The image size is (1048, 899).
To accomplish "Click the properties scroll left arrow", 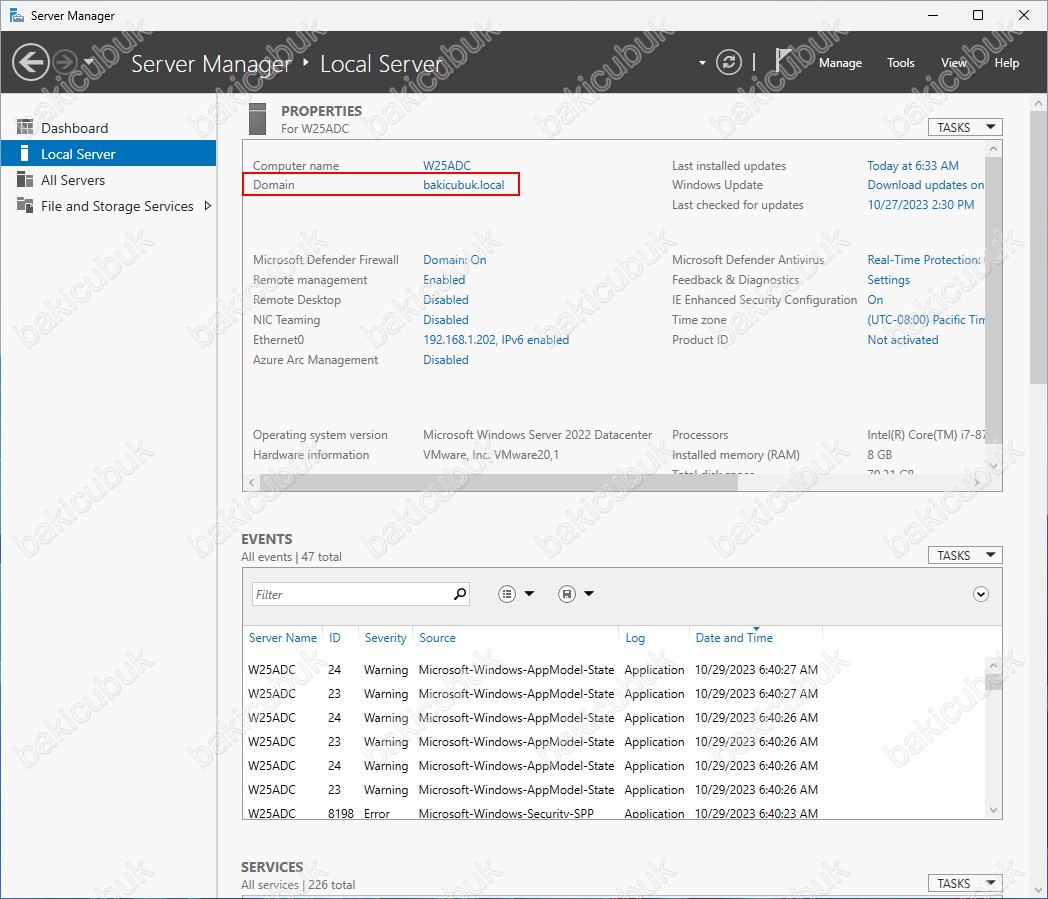I will 251,482.
